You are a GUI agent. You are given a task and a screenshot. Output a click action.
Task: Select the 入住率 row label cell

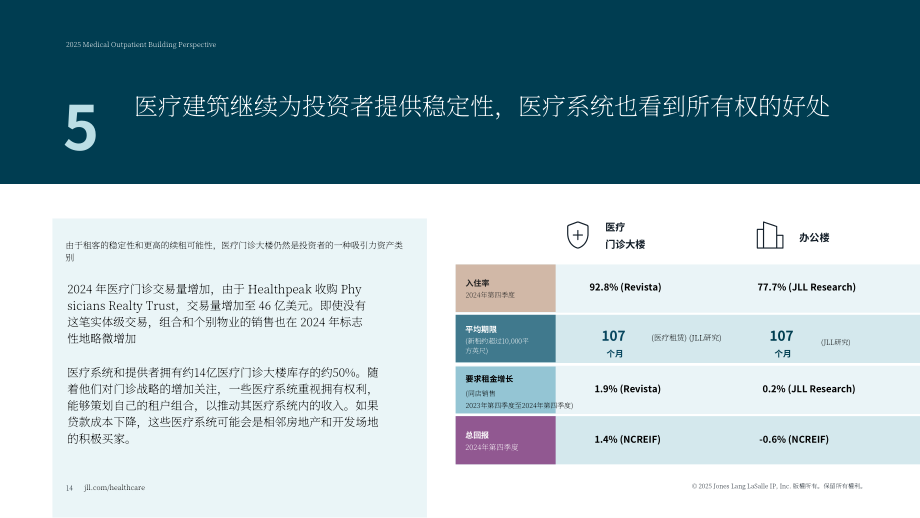coord(506,288)
